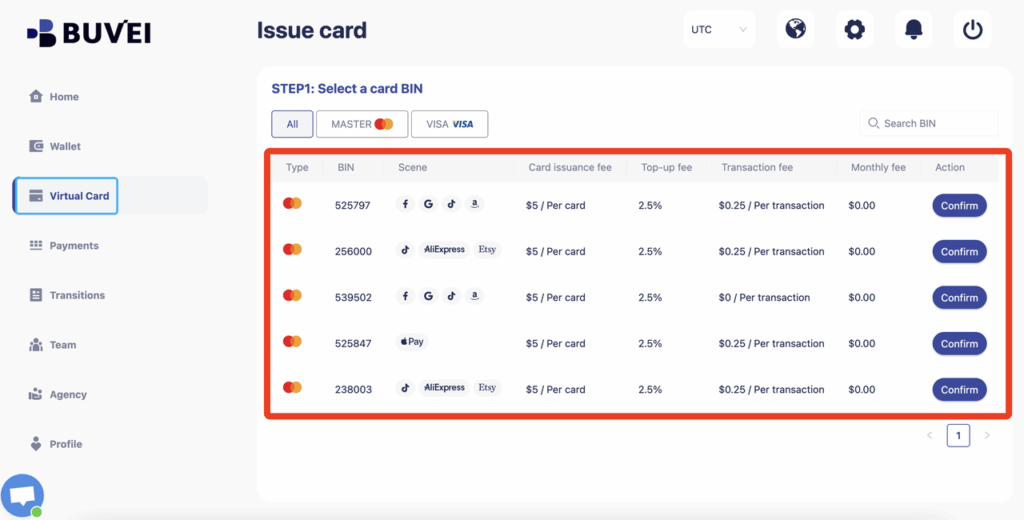Filter cards by VISA

[x=449, y=124]
